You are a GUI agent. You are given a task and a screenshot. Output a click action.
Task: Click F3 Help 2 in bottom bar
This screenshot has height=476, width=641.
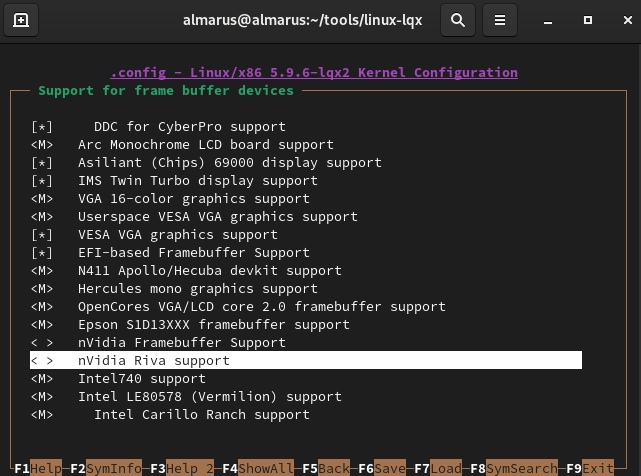pos(182,468)
